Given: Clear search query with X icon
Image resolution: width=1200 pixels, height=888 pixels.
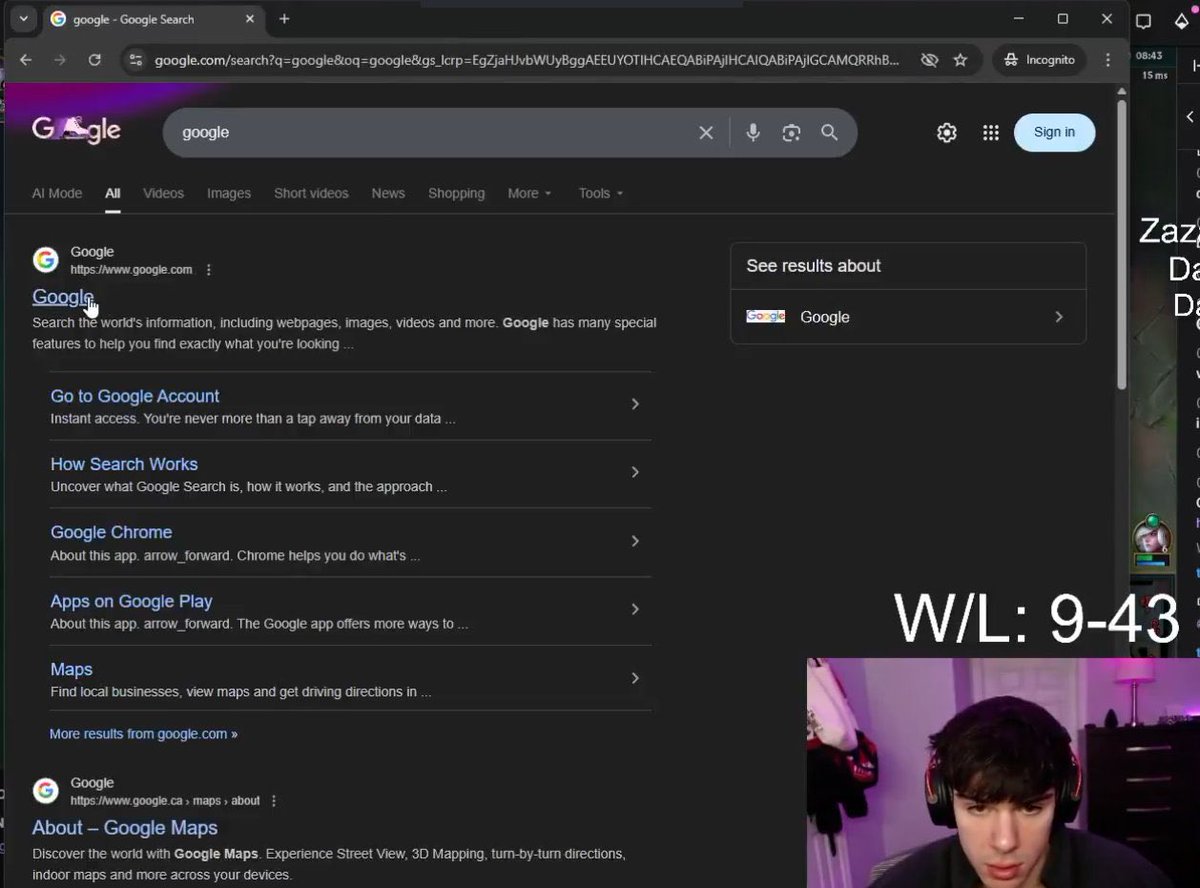Looking at the screenshot, I should [x=706, y=133].
